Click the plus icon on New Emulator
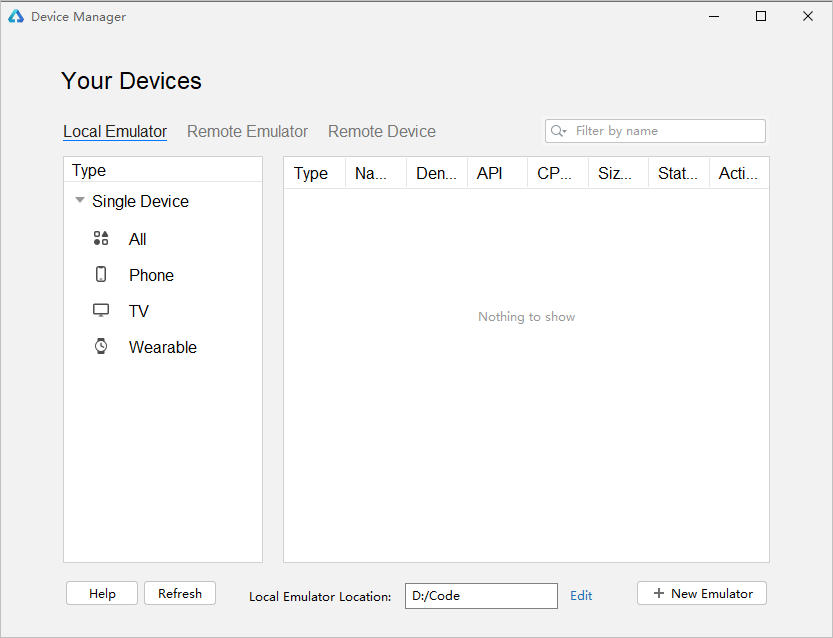Image resolution: width=833 pixels, height=638 pixels. [x=659, y=593]
